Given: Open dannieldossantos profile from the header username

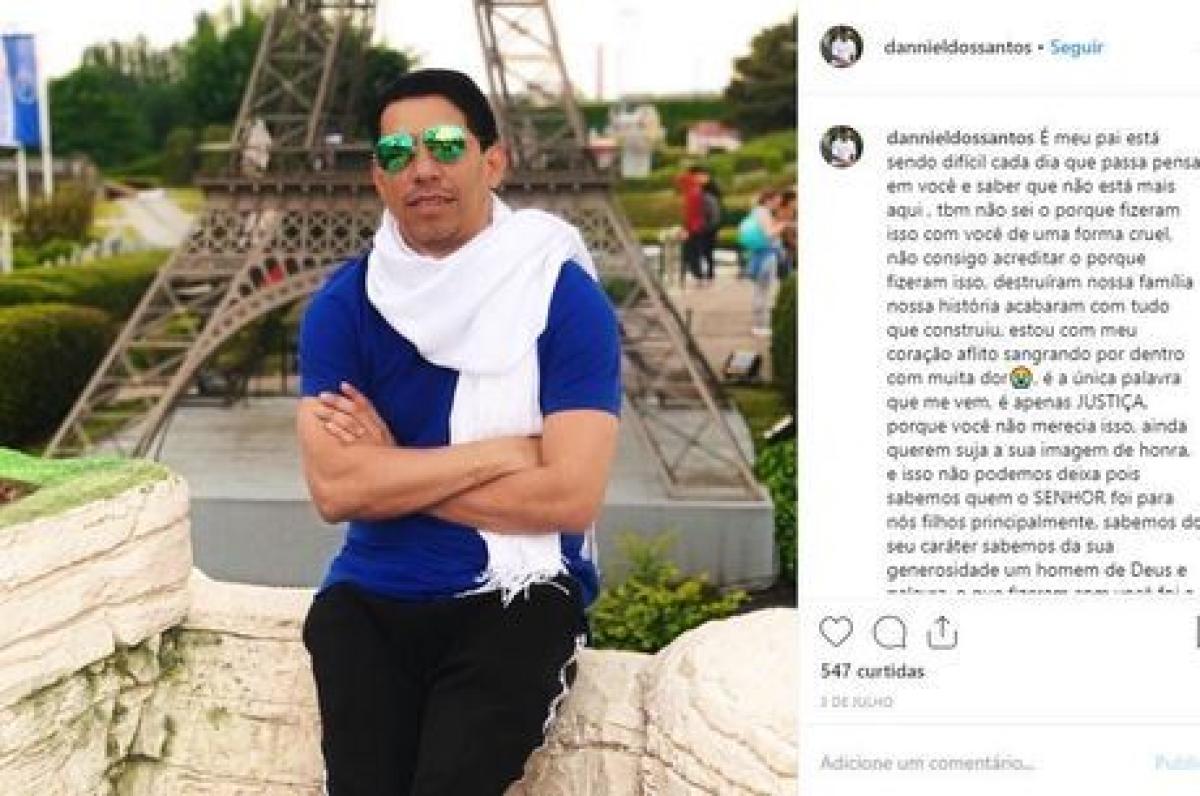Looking at the screenshot, I should point(958,47).
